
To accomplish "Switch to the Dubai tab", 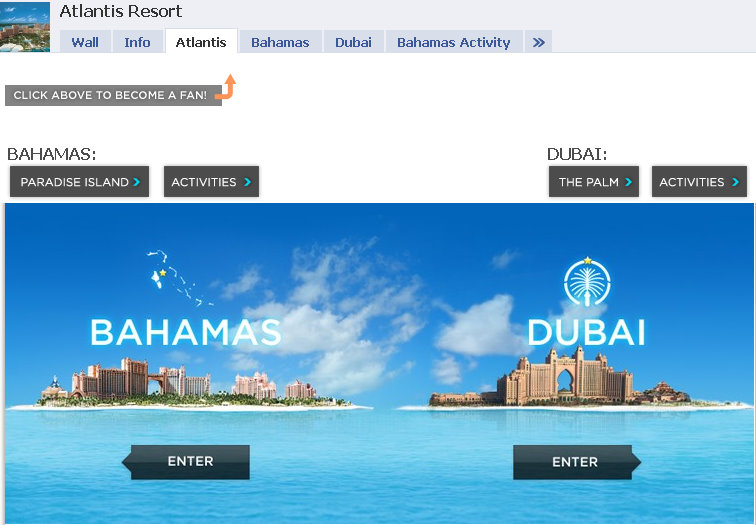I will (x=353, y=42).
